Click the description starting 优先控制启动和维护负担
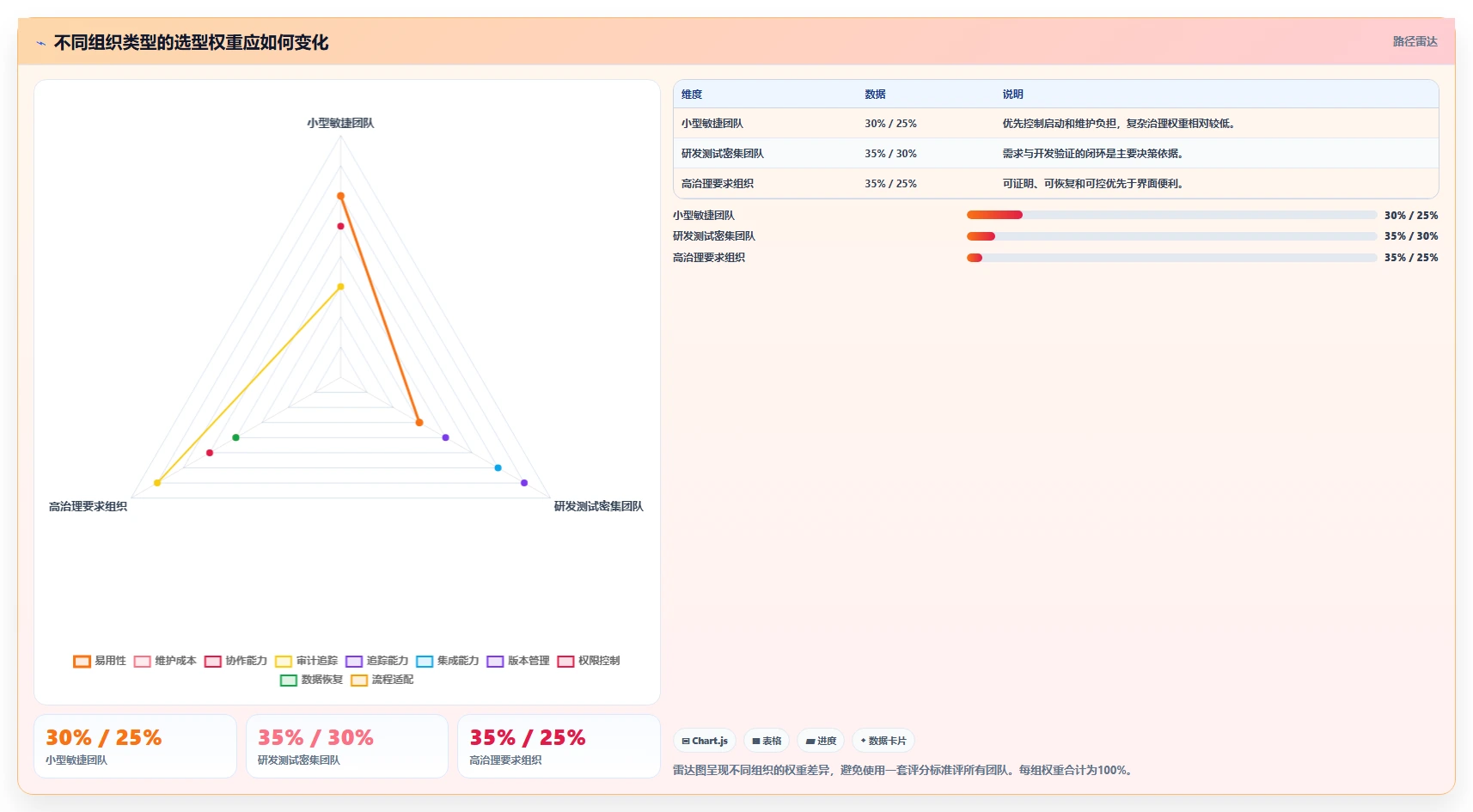The image size is (1473, 812). tap(1121, 124)
